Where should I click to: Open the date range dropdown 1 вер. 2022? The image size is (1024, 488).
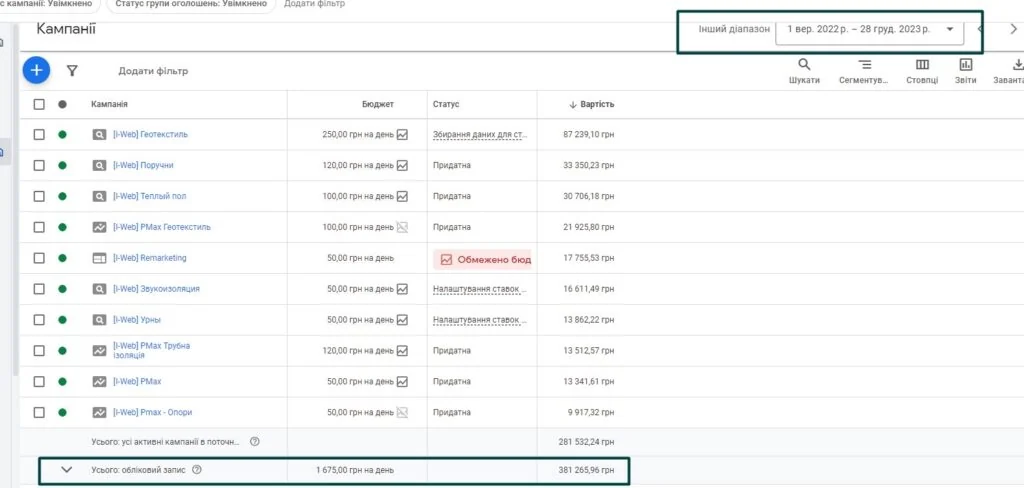click(869, 29)
